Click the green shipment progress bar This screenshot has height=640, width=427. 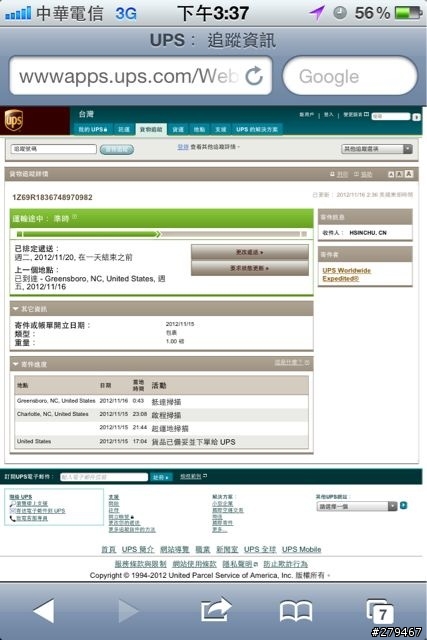161,234
